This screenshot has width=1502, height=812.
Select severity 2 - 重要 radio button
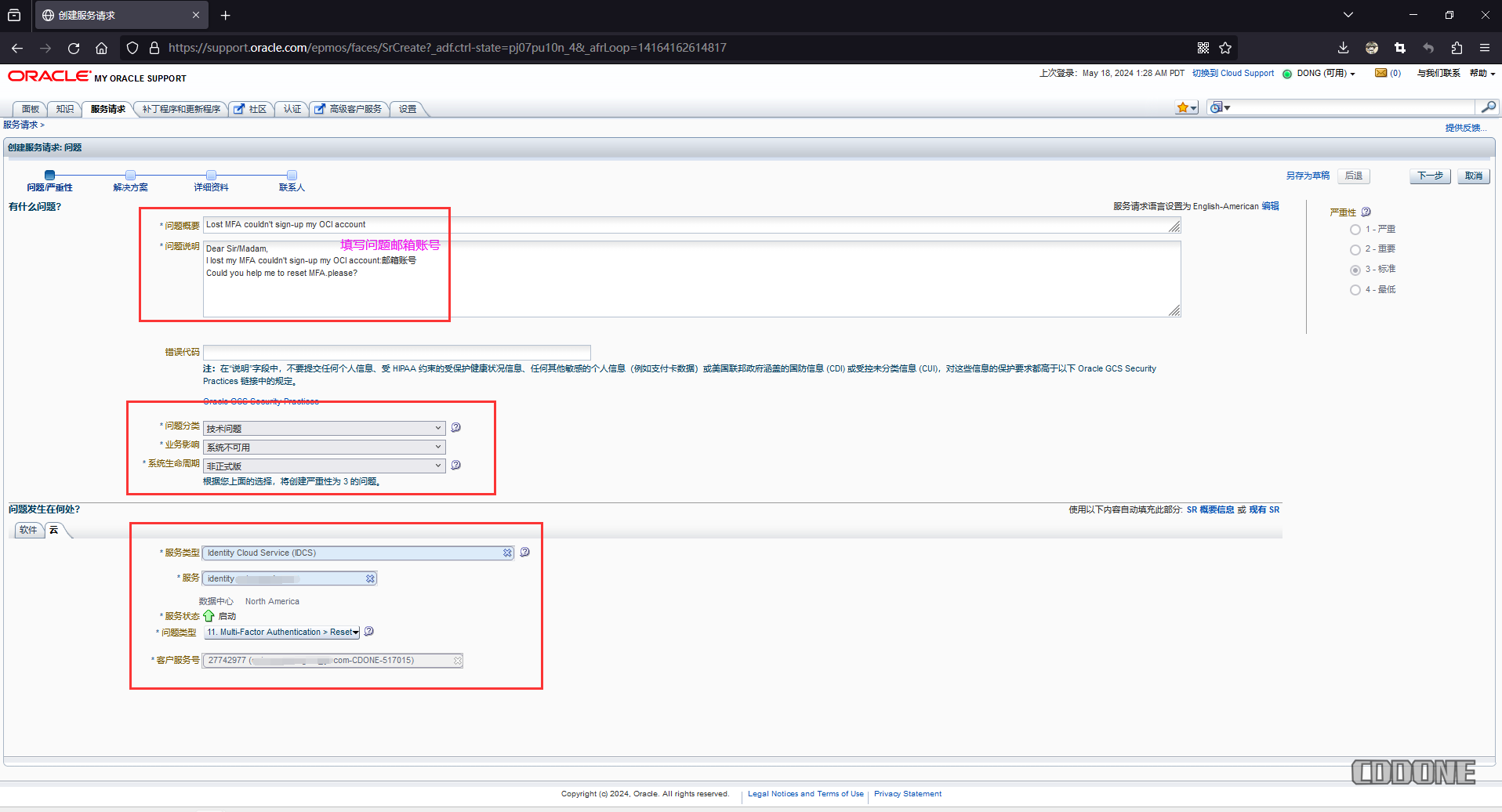pos(1355,249)
